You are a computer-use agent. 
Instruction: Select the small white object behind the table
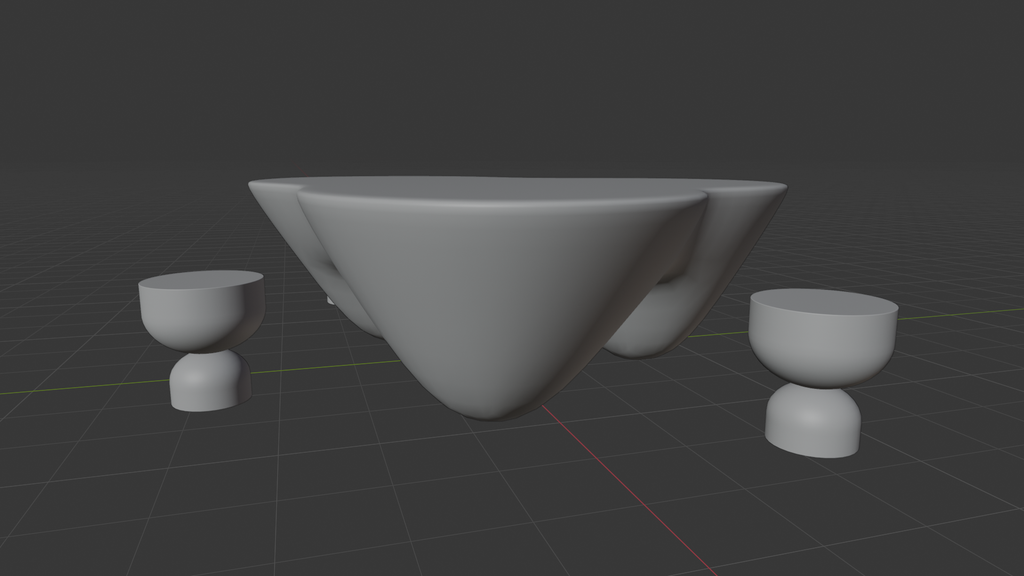click(x=330, y=300)
